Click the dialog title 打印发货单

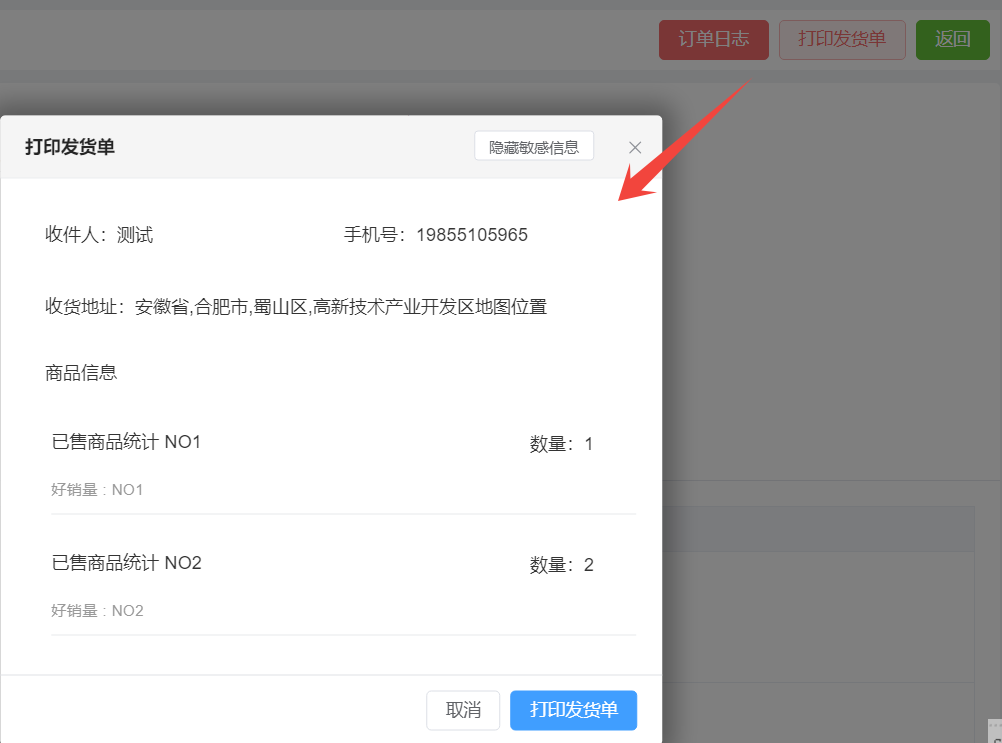[70, 147]
